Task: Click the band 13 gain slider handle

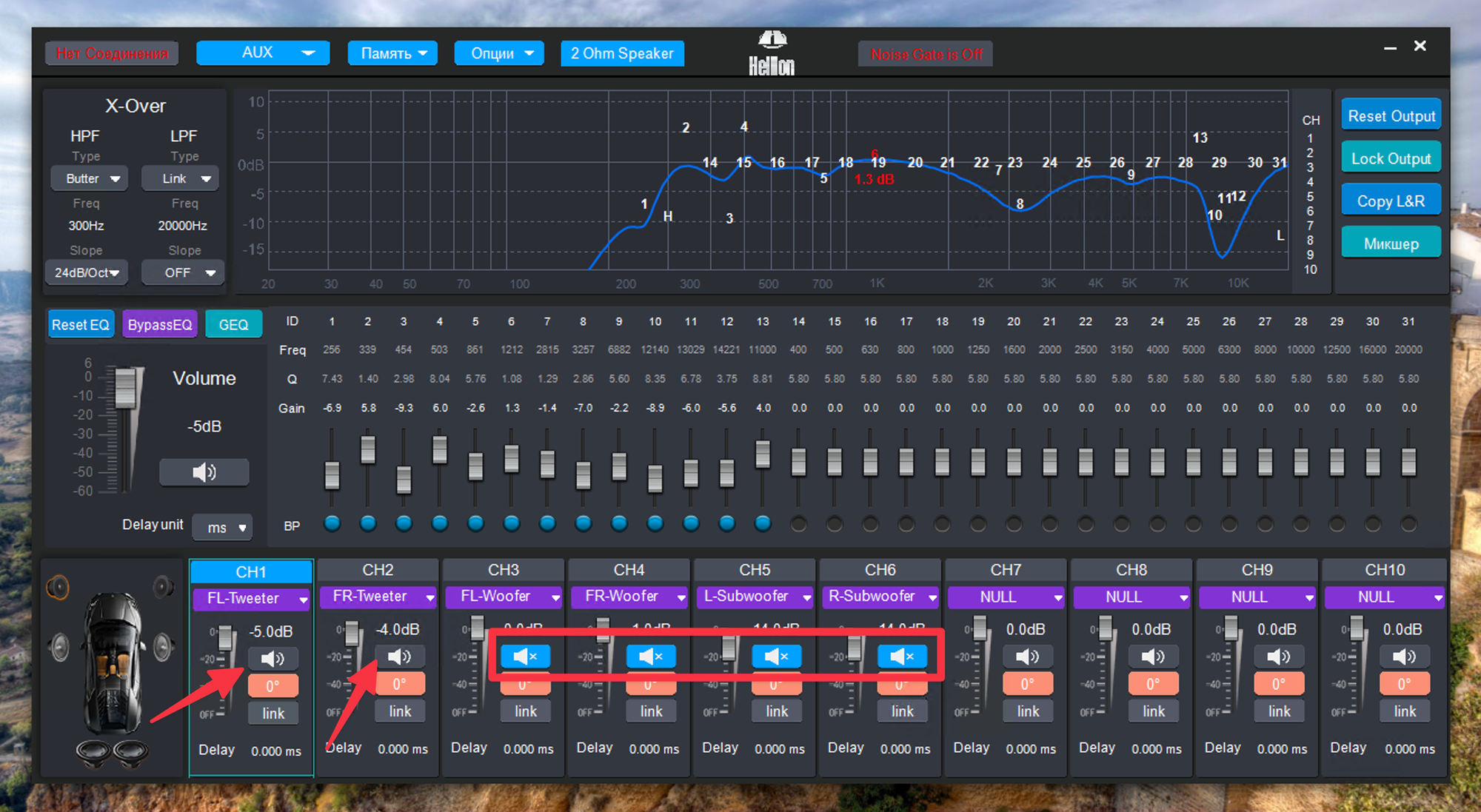Action: click(x=763, y=453)
